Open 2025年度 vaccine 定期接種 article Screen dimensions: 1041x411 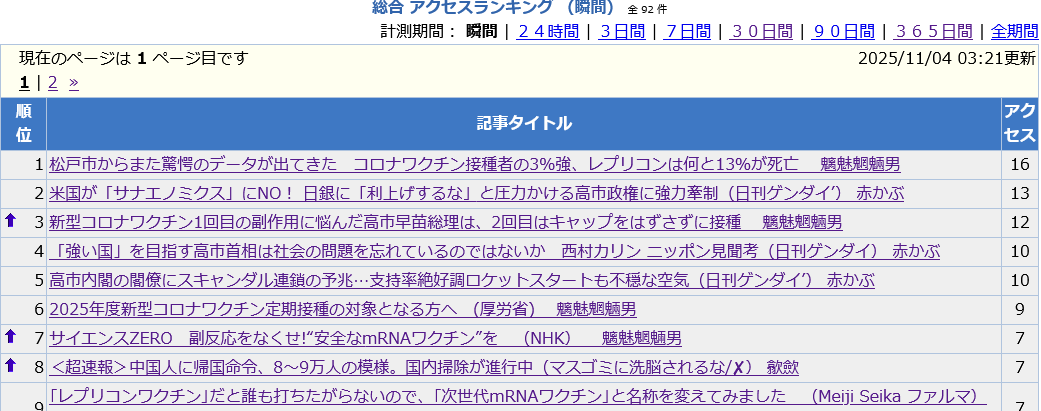tap(342, 309)
